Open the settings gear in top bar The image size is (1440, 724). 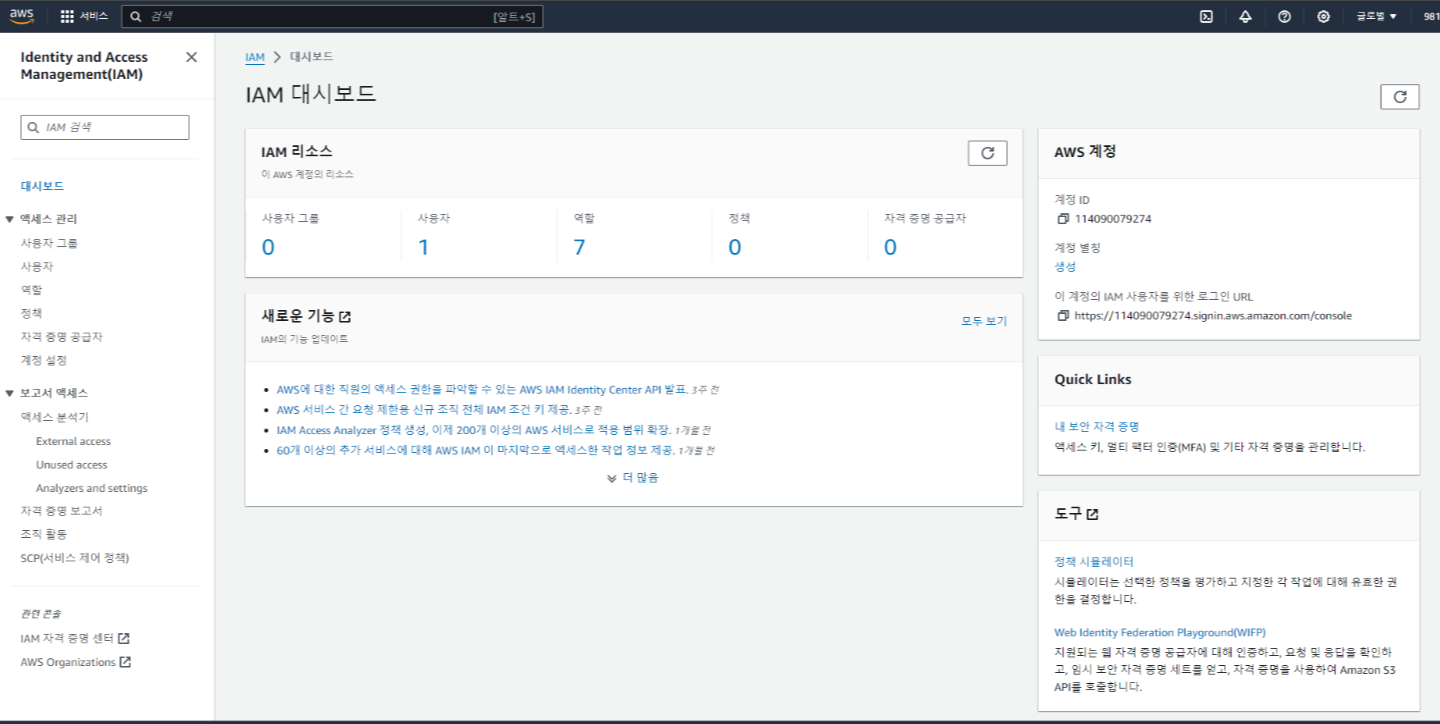pyautogui.click(x=1323, y=16)
